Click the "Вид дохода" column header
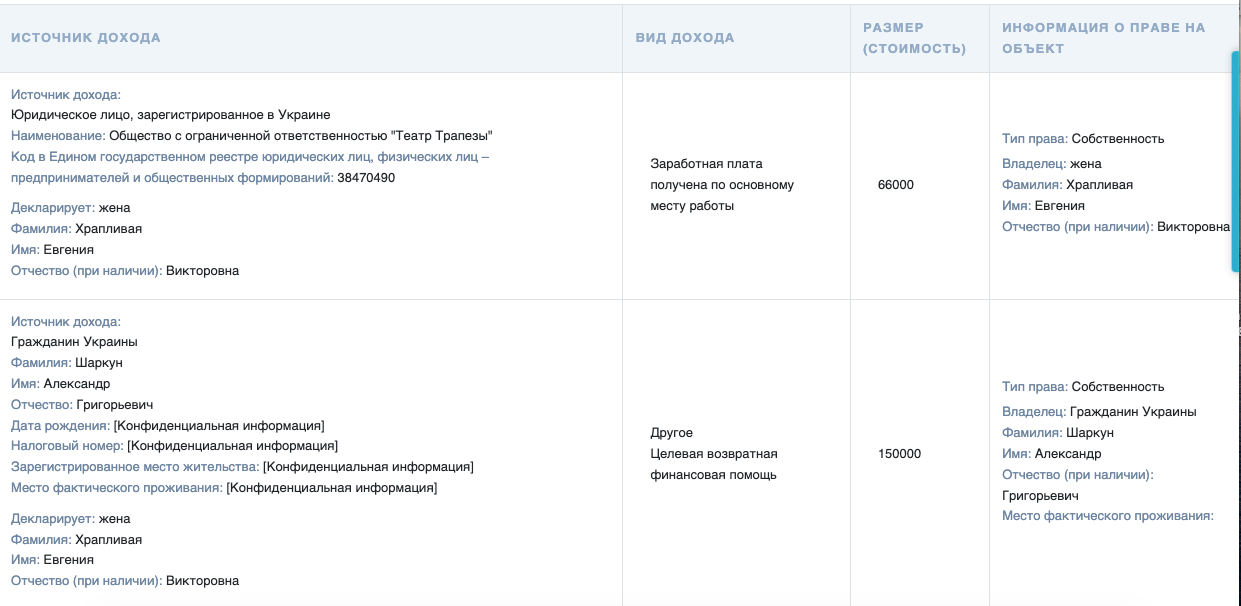Image resolution: width=1241 pixels, height=606 pixels. (685, 38)
